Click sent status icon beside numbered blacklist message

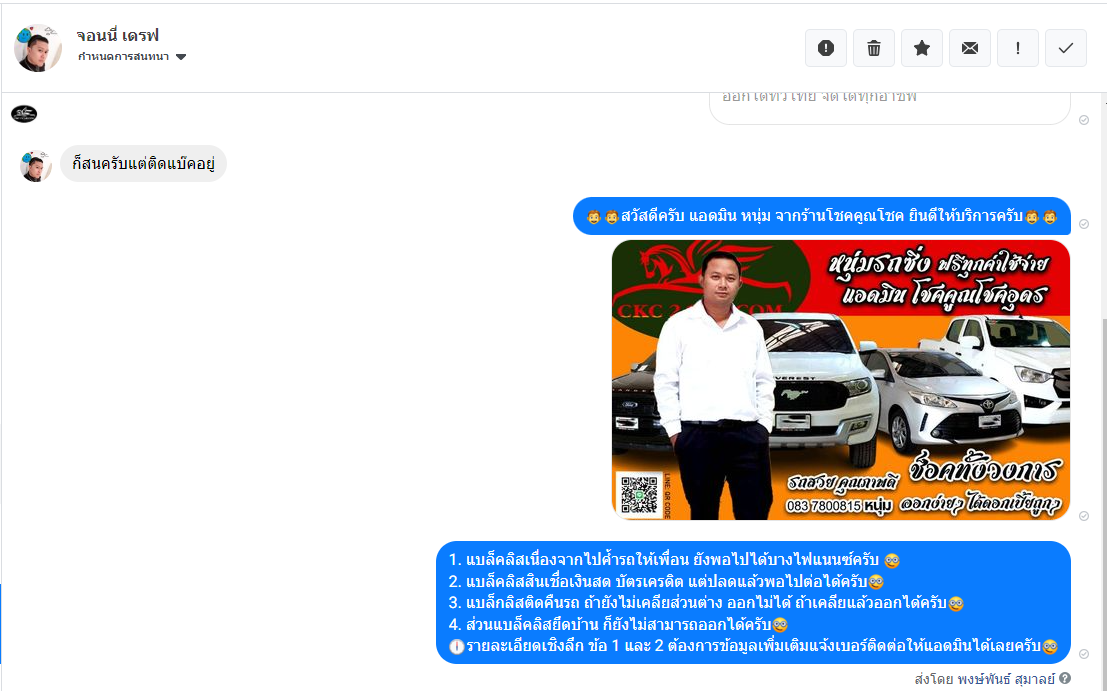coord(1084,653)
